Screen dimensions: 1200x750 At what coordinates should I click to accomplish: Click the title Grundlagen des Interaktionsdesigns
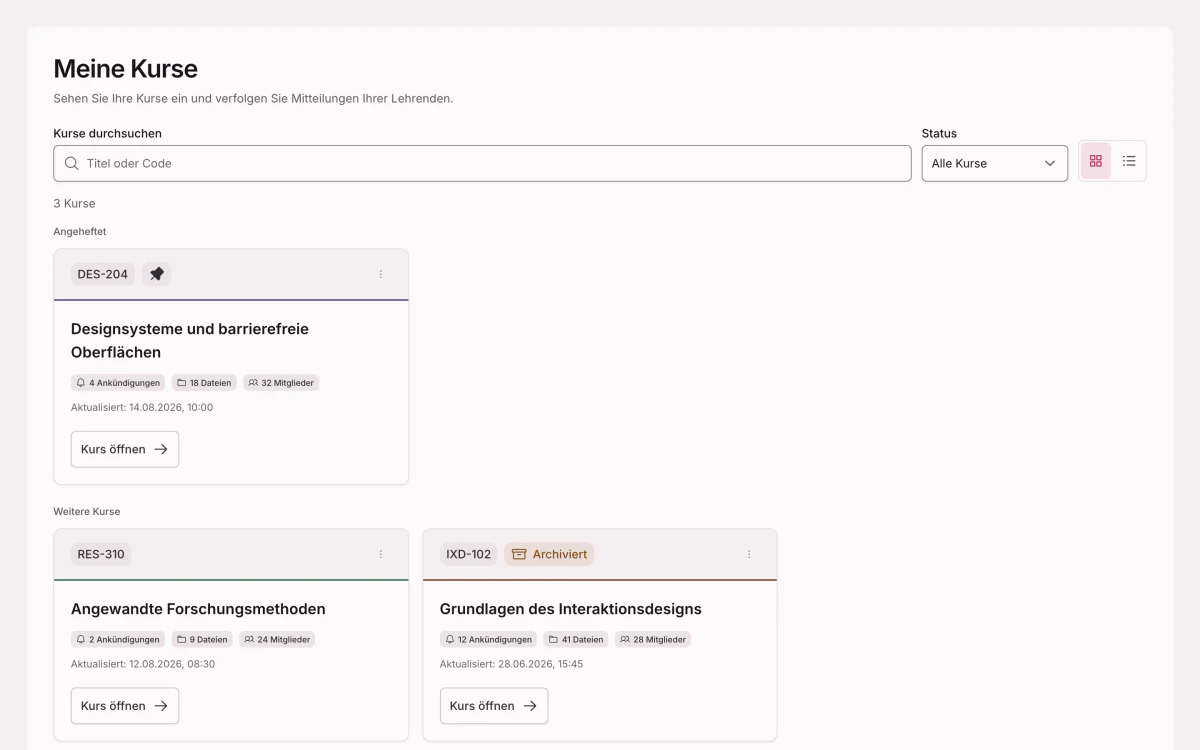tap(571, 609)
